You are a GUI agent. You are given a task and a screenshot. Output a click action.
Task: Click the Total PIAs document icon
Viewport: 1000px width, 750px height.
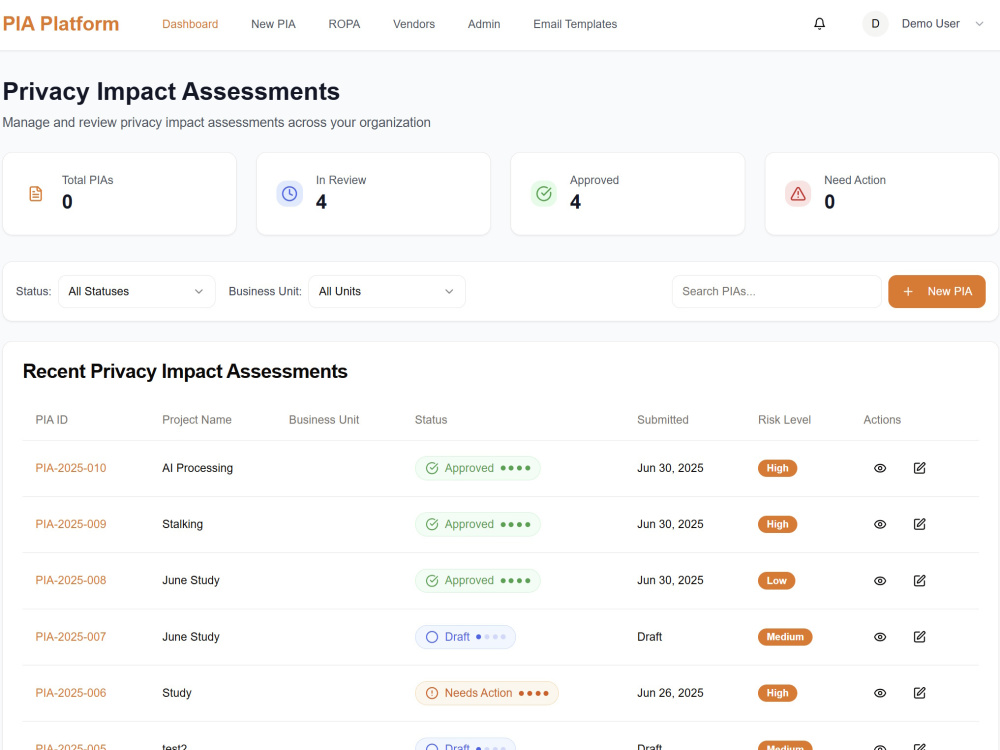[x=36, y=194]
